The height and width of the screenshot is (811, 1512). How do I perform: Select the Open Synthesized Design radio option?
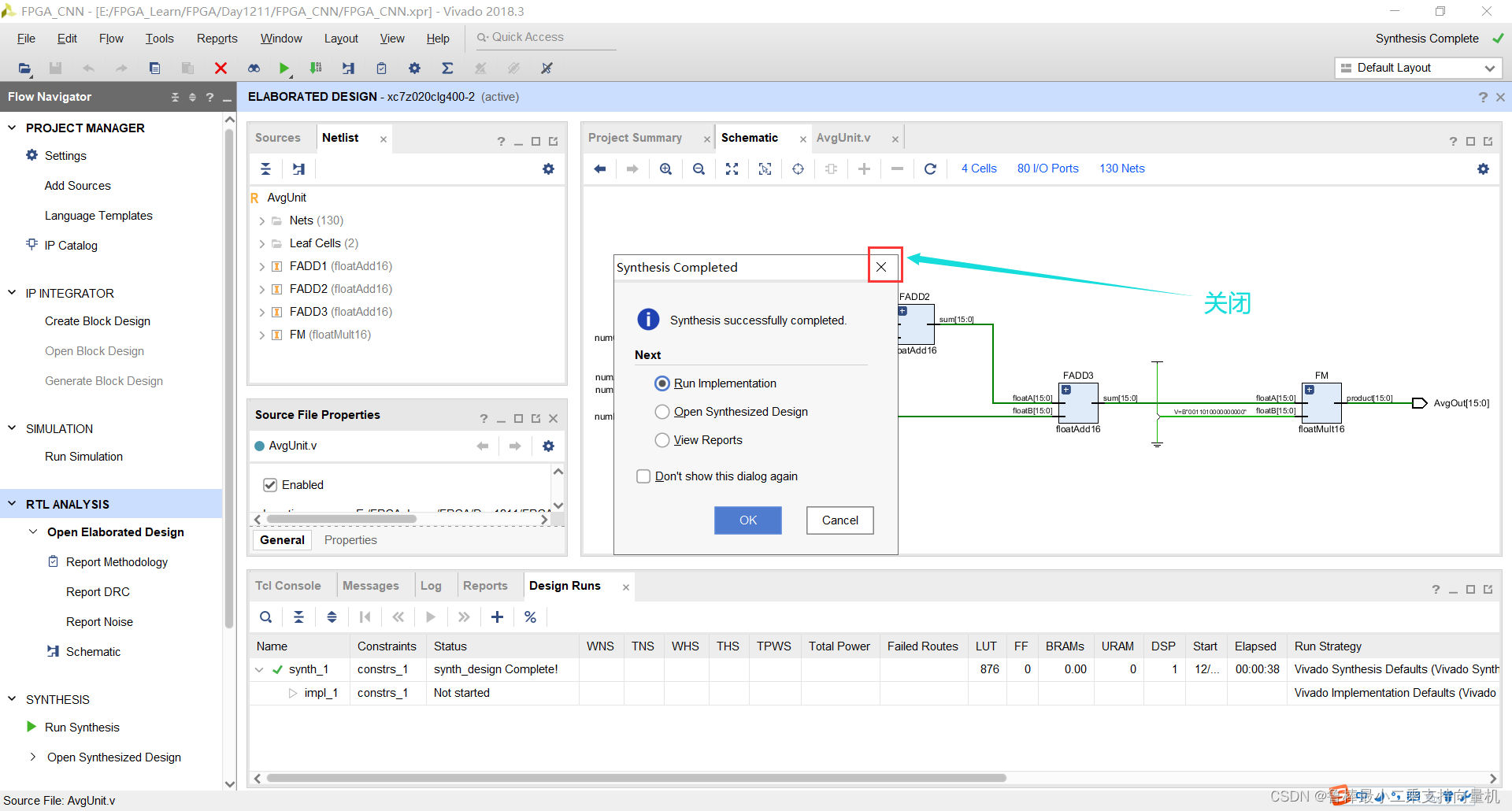[662, 412]
